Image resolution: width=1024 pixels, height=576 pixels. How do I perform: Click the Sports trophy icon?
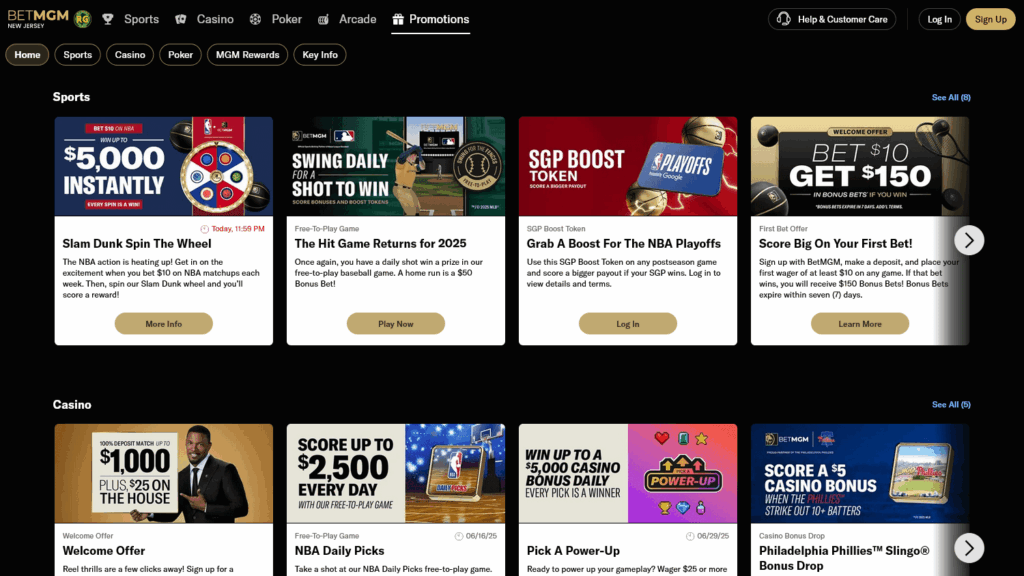tap(108, 19)
